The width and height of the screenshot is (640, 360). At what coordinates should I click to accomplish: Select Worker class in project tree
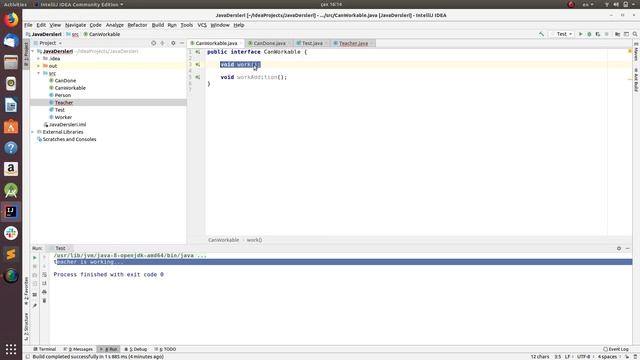(x=63, y=118)
